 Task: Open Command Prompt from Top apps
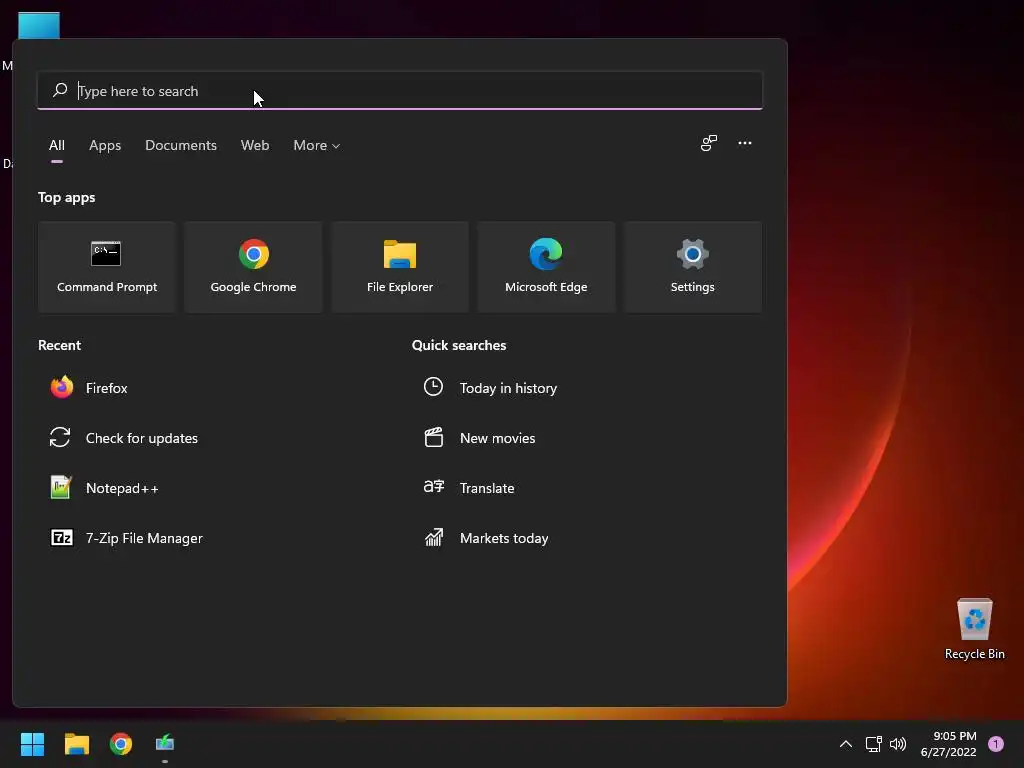(x=107, y=267)
